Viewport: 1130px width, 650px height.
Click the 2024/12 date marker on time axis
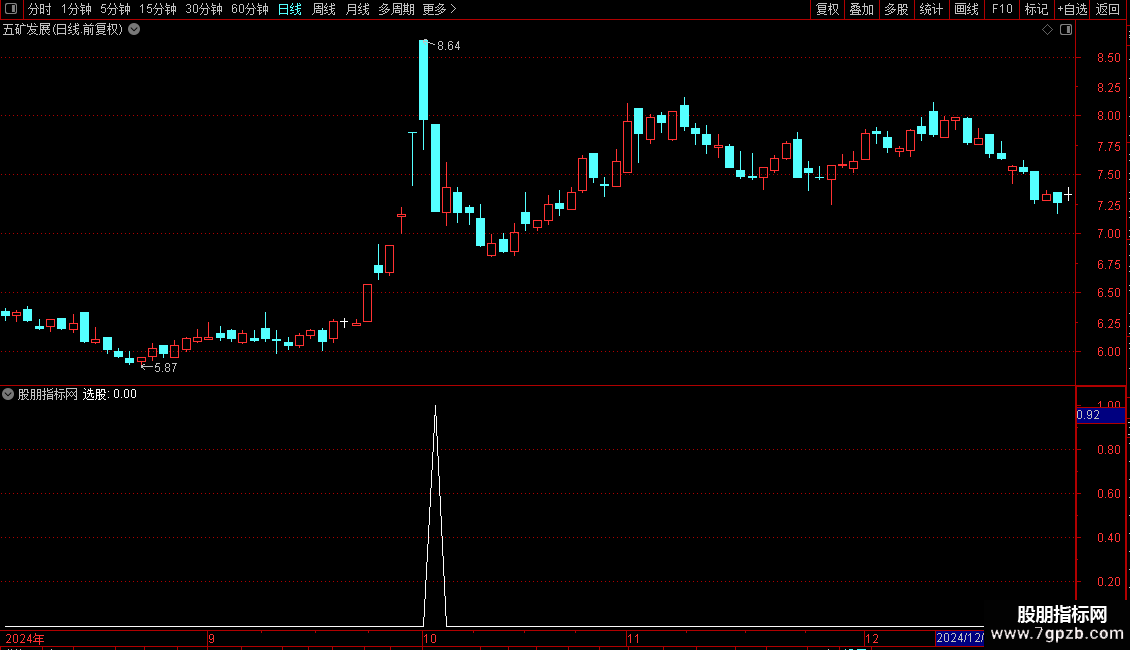[x=959, y=638]
